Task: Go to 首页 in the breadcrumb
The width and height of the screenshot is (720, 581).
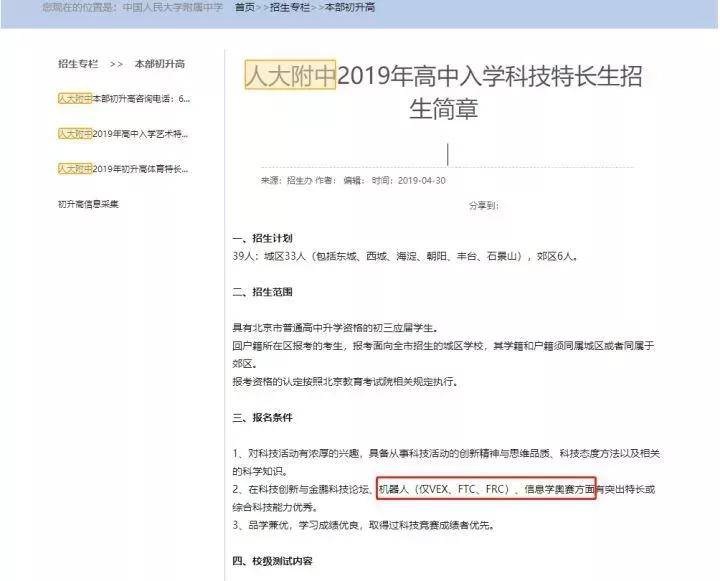Action: tap(245, 7)
